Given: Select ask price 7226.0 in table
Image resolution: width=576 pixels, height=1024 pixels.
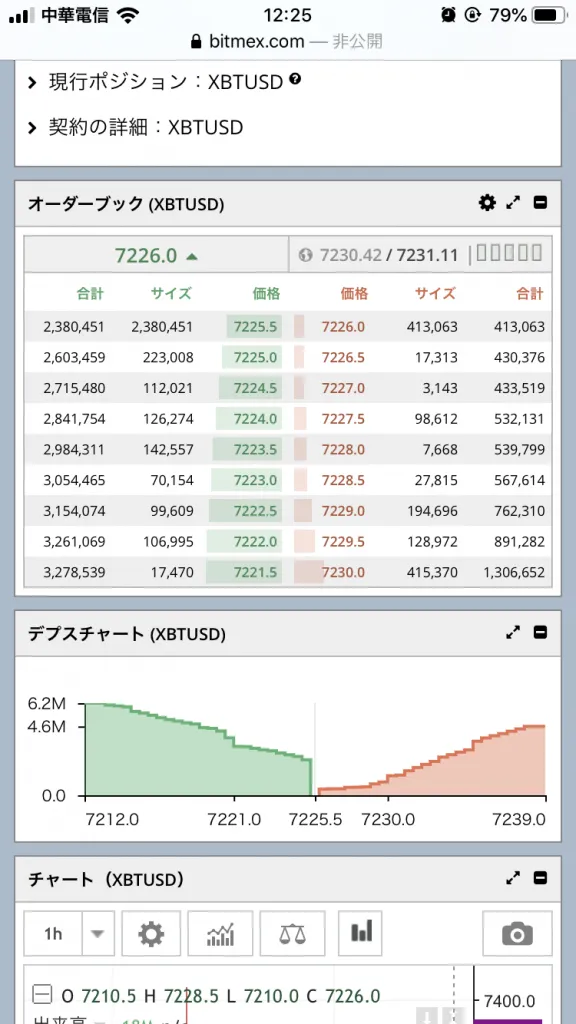Looking at the screenshot, I should pos(343,327).
